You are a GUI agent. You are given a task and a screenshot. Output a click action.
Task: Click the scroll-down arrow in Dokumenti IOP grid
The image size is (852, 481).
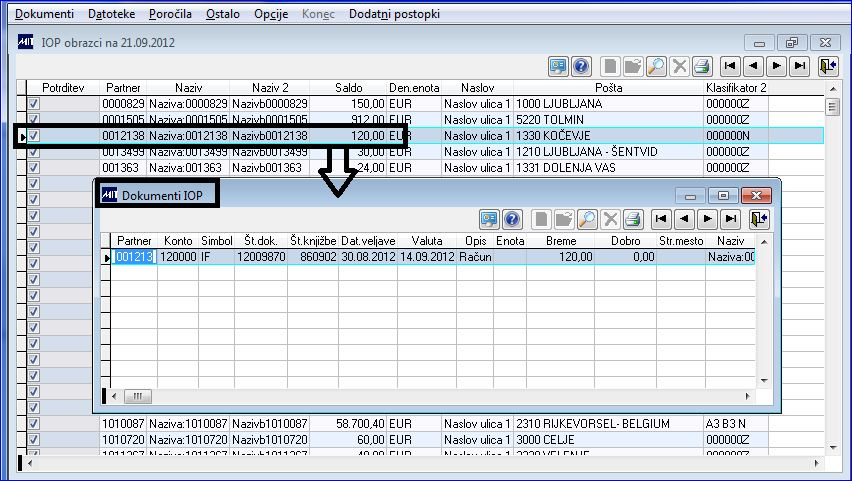764,381
